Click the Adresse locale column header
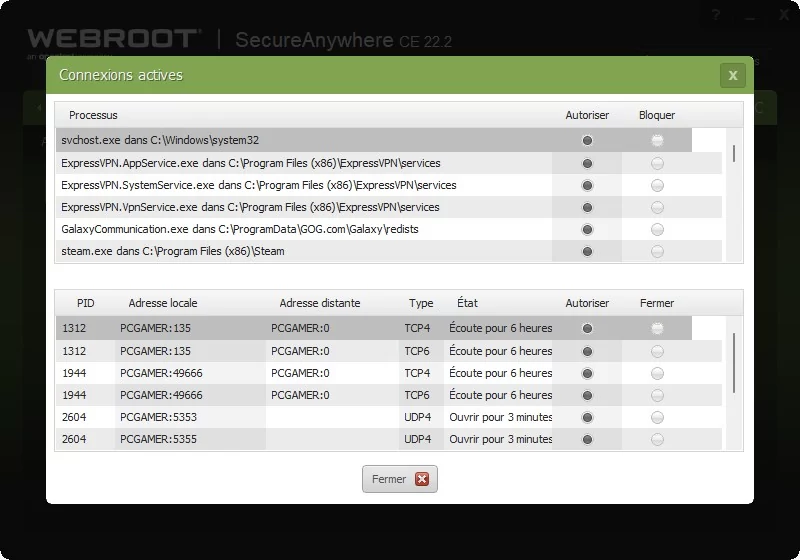 click(163, 303)
